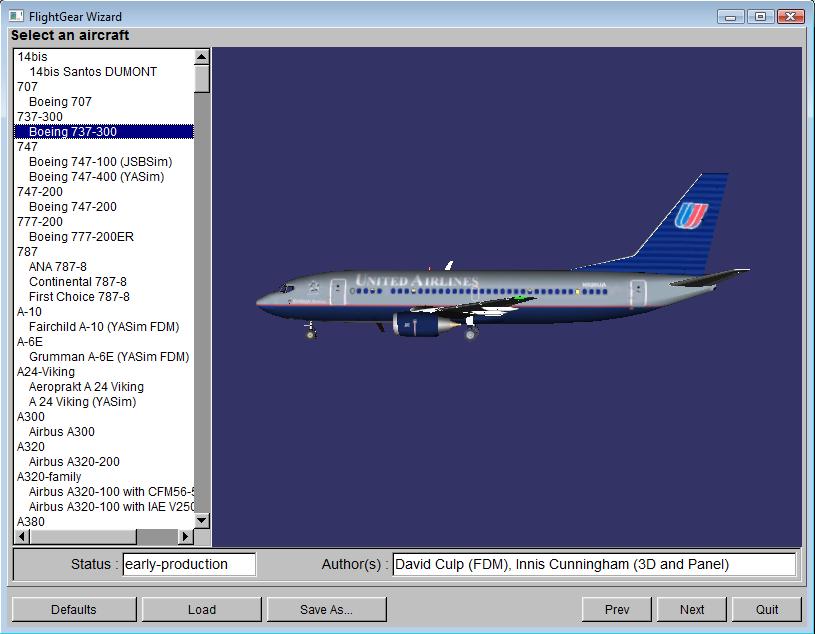The image size is (815, 634).
Task: Click the Load button
Action: (202, 609)
